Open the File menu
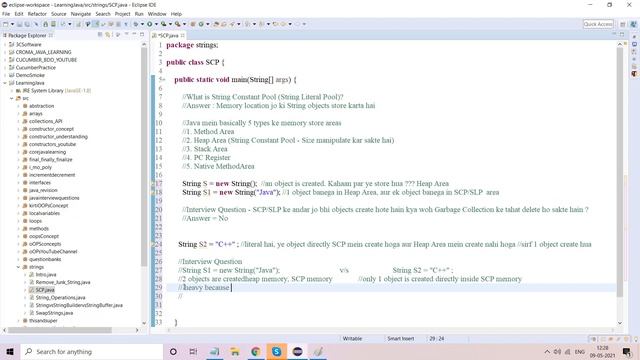 (6, 14)
